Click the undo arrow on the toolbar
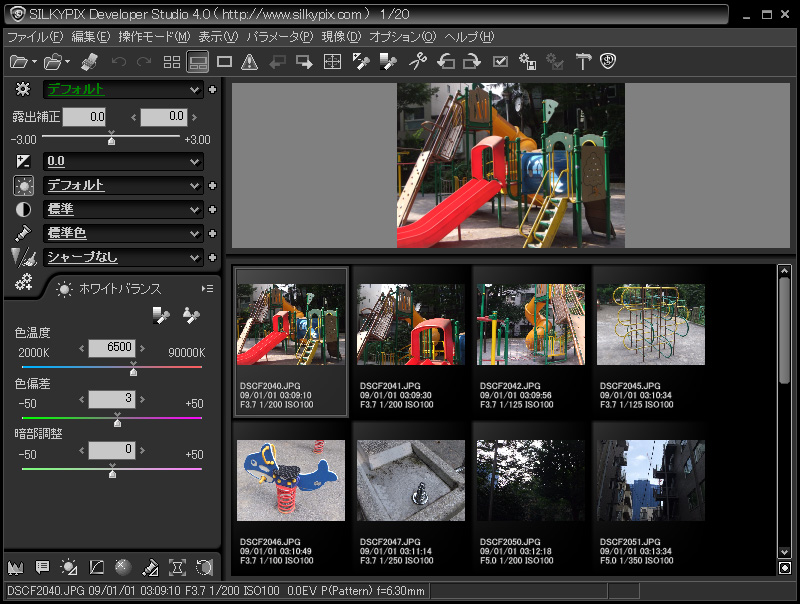This screenshot has height=604, width=800. 117,62
